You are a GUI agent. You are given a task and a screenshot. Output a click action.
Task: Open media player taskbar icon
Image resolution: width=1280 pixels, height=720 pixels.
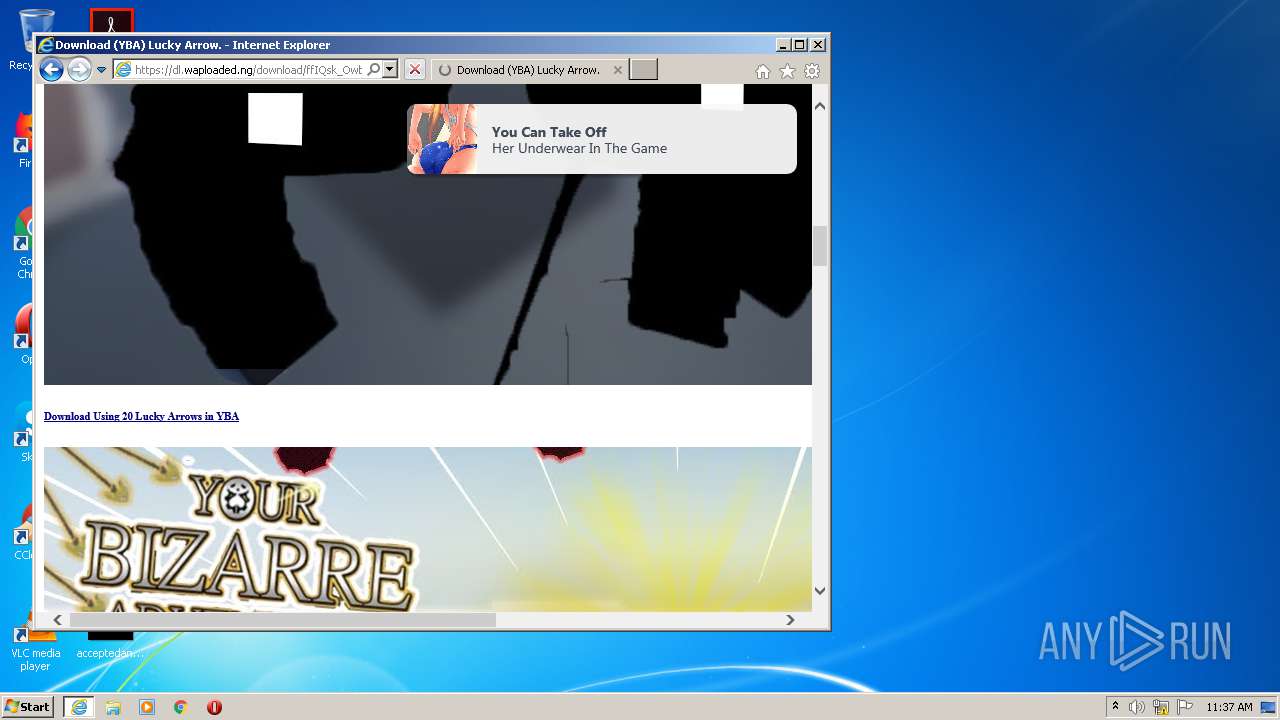tap(147, 707)
